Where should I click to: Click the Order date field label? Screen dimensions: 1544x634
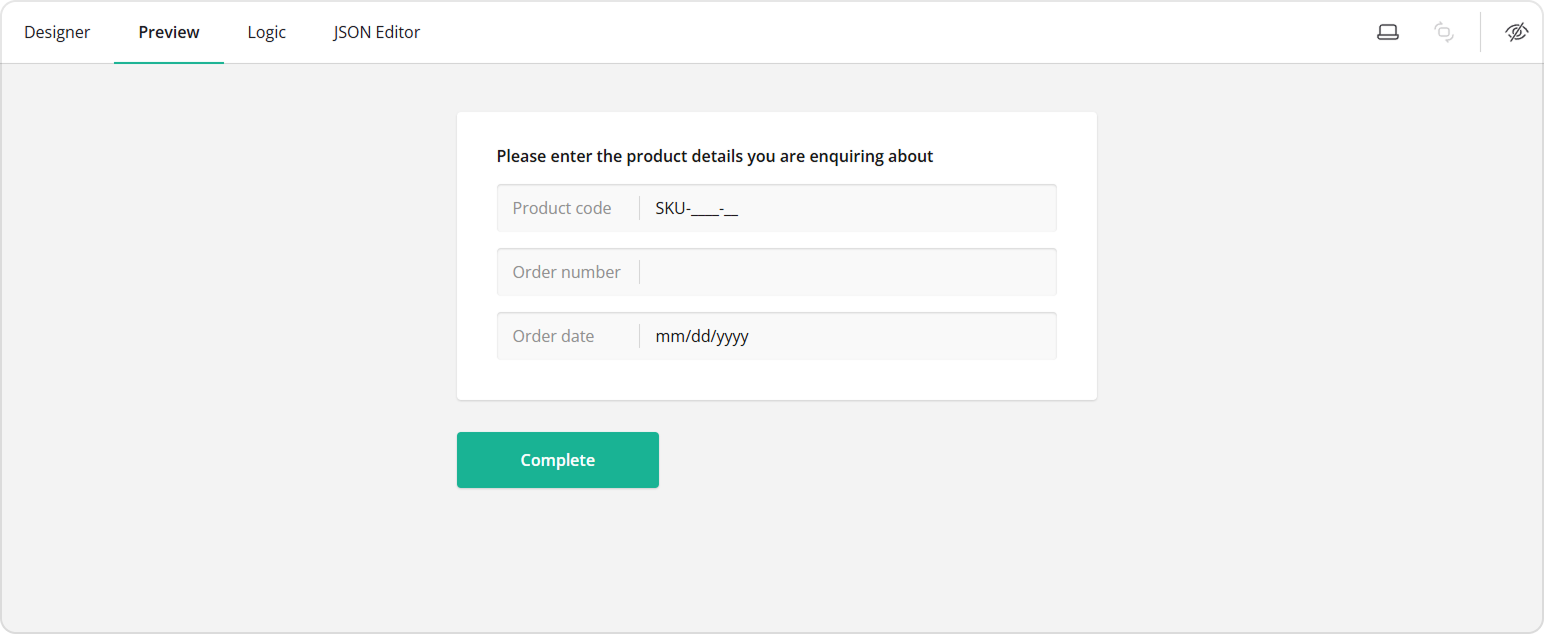[x=553, y=335]
